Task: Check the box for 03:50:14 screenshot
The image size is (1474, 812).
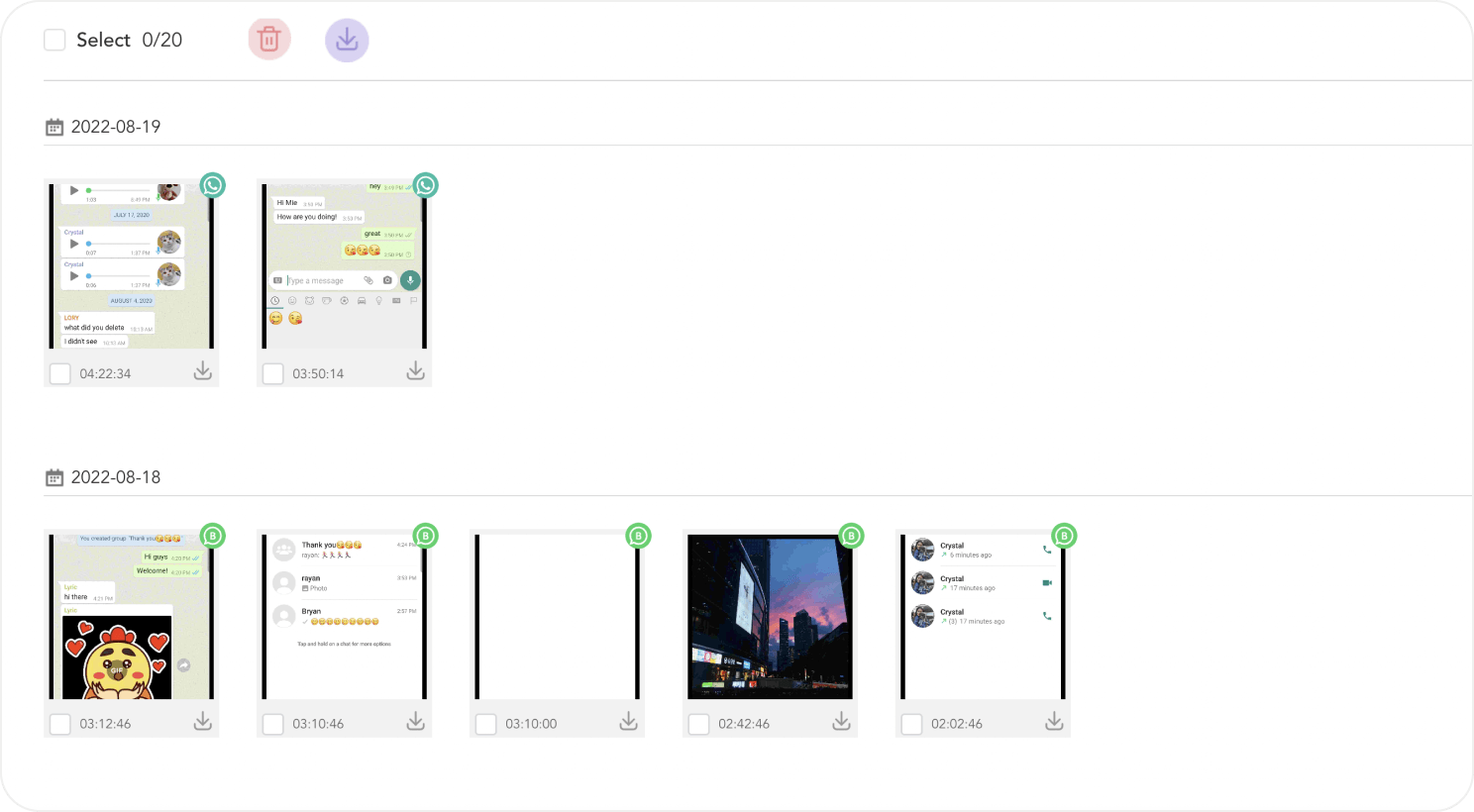Action: click(x=273, y=373)
